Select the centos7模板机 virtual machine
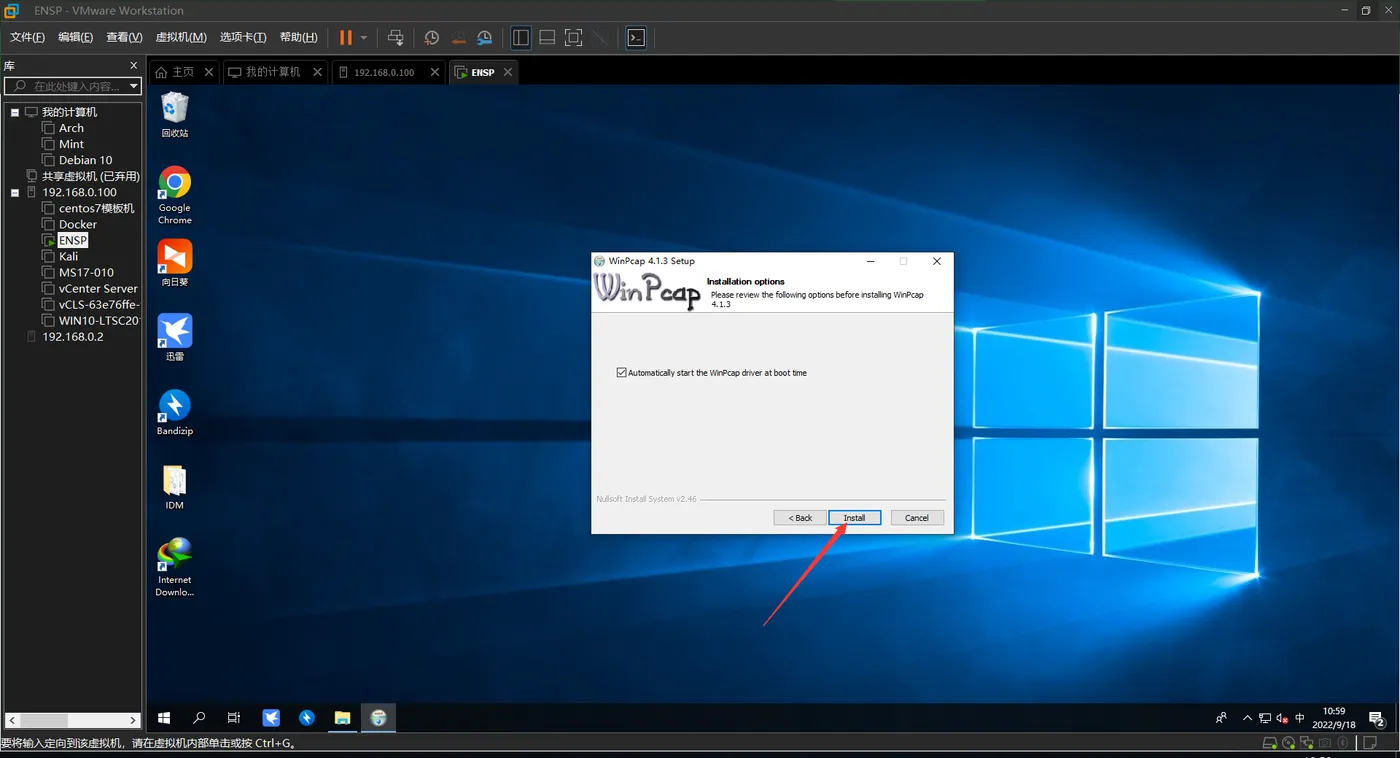This screenshot has height=758, width=1400. (96, 208)
